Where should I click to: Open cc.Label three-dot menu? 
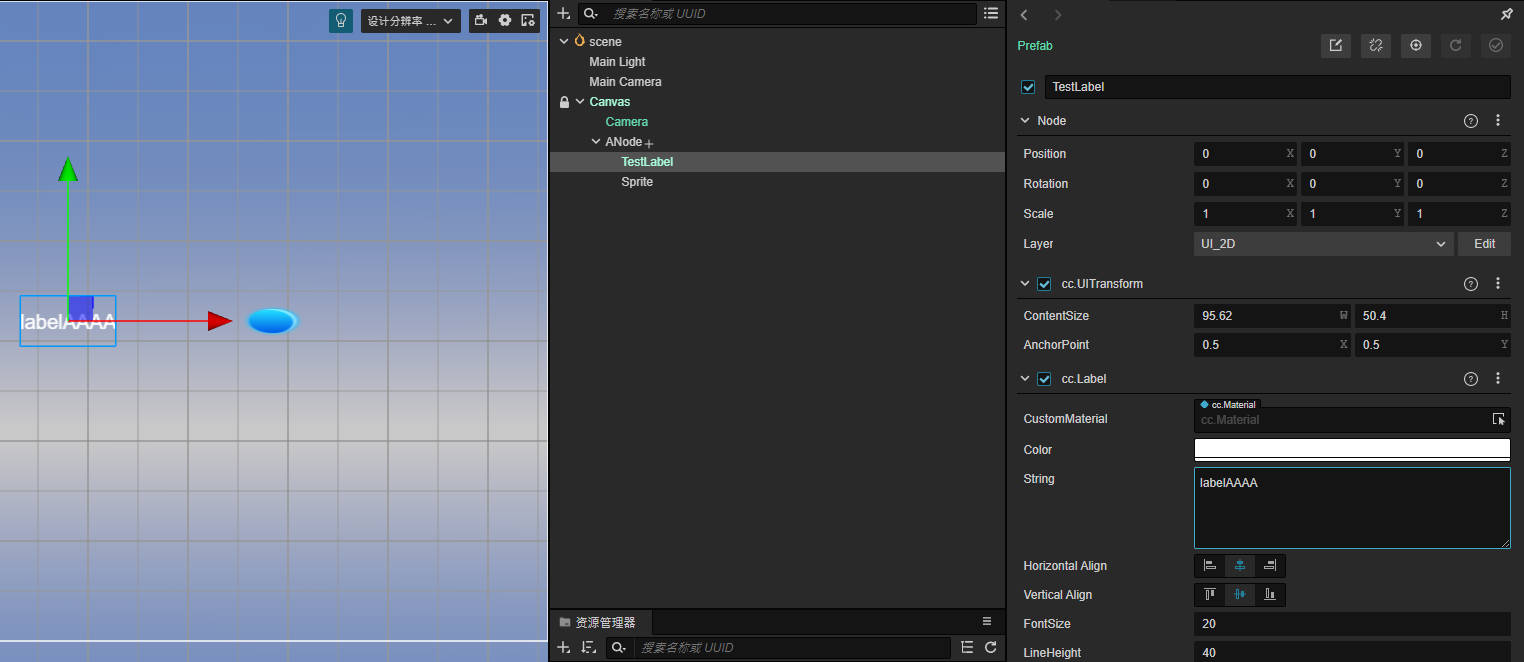(1498, 379)
